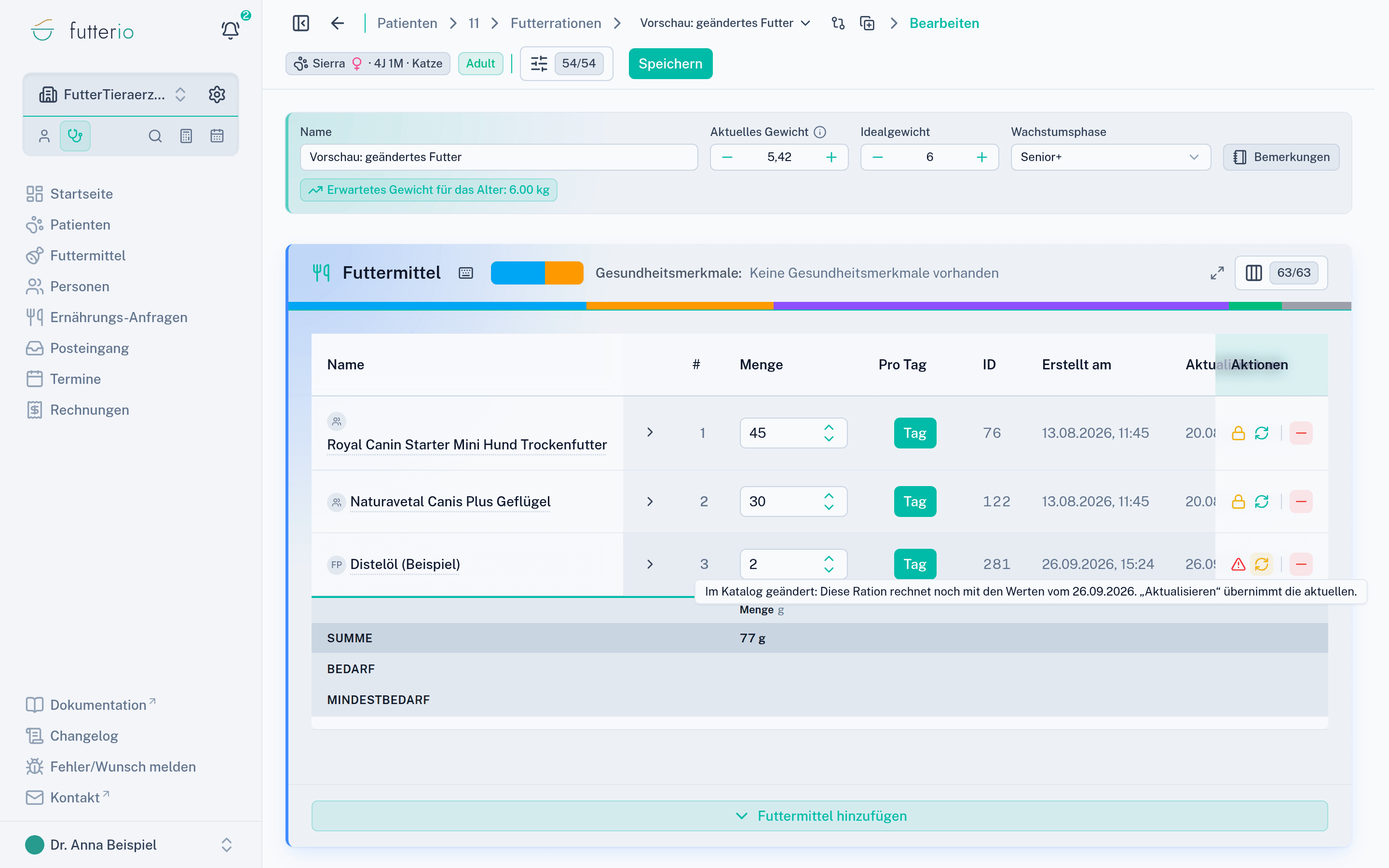Viewport: 1389px width, 868px height.
Task: Open the Bemerkungen button
Action: point(1280,157)
